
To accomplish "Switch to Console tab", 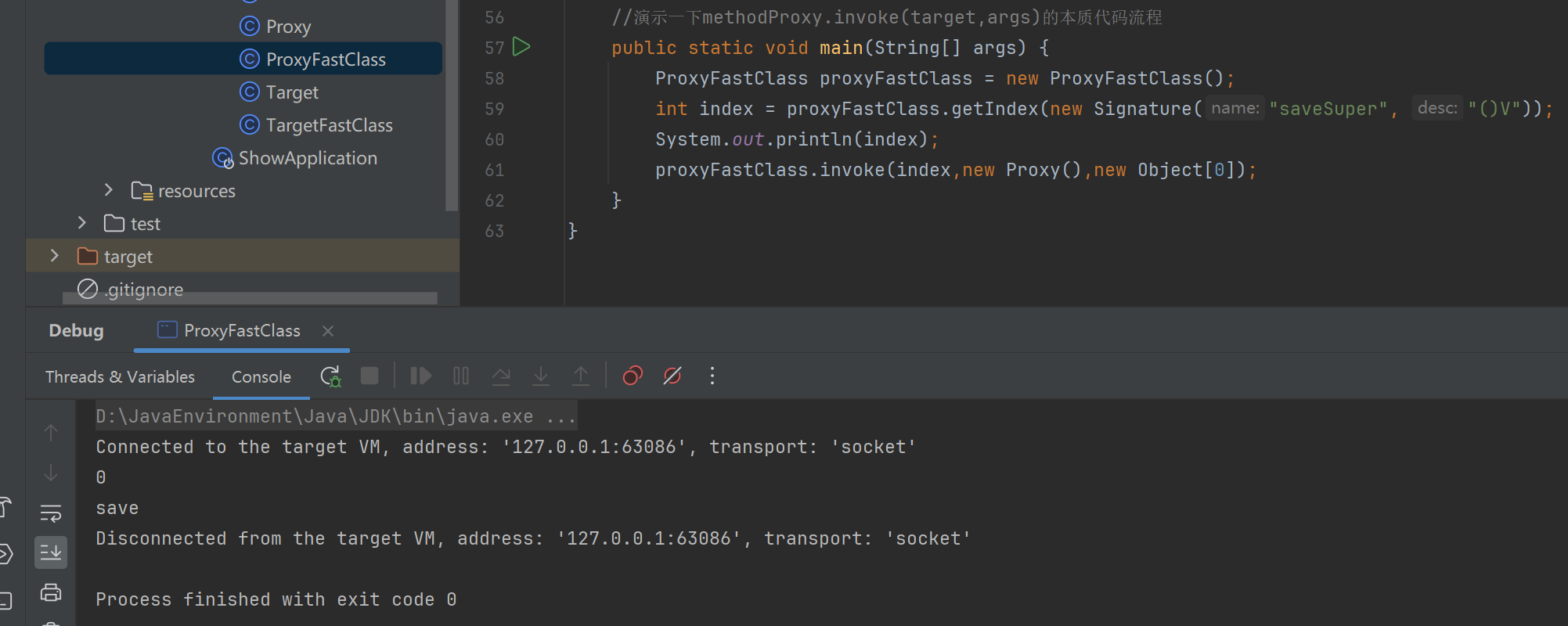I will 261,377.
